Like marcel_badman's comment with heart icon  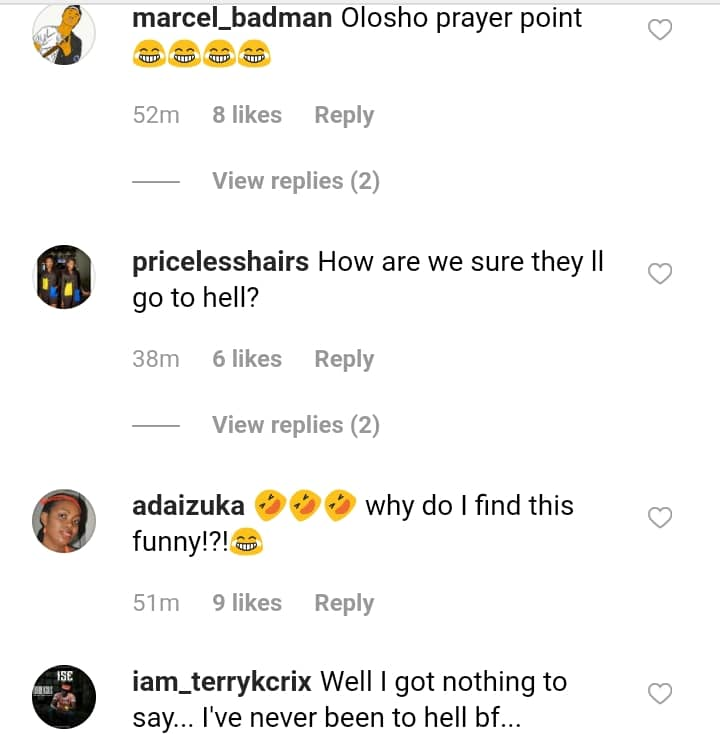(660, 30)
